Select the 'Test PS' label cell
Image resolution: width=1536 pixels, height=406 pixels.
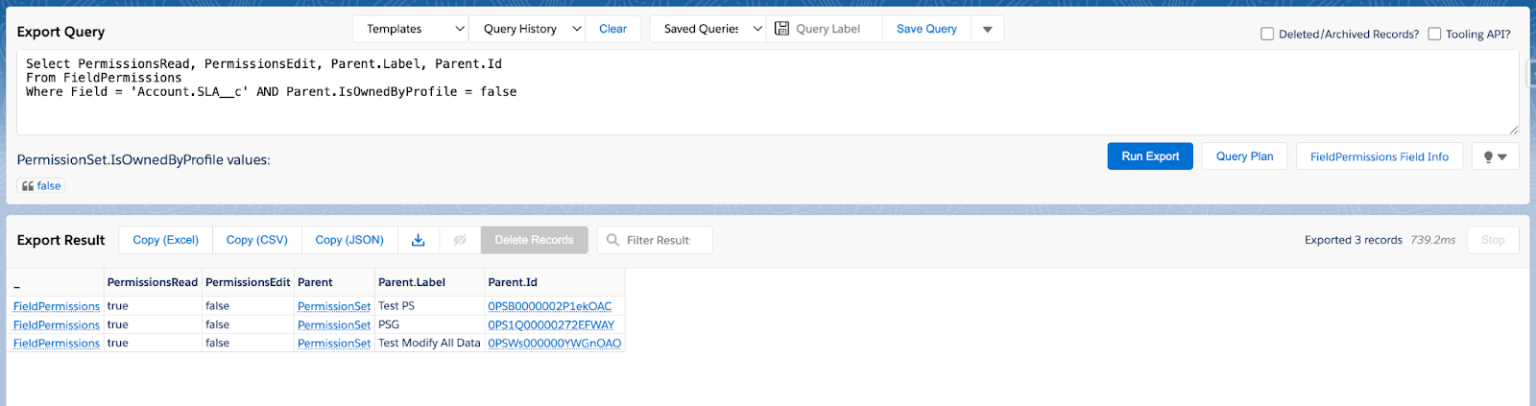[x=430, y=306]
